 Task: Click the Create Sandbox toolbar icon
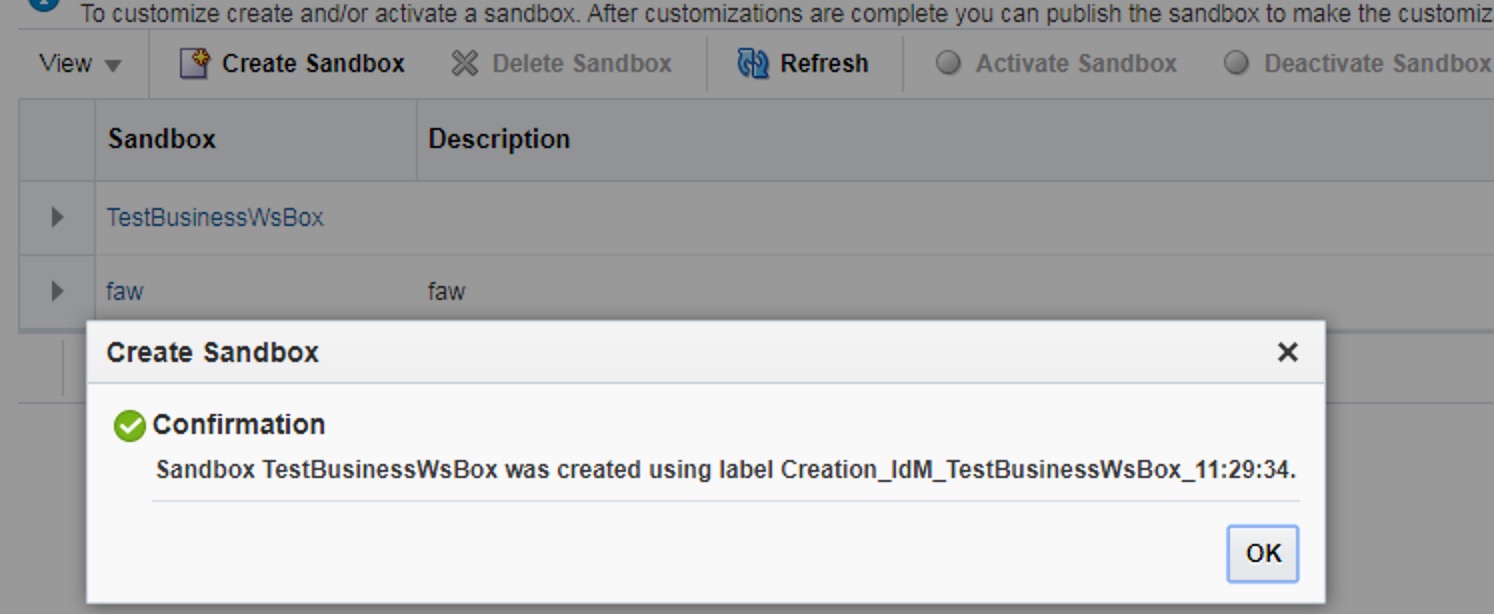[194, 64]
